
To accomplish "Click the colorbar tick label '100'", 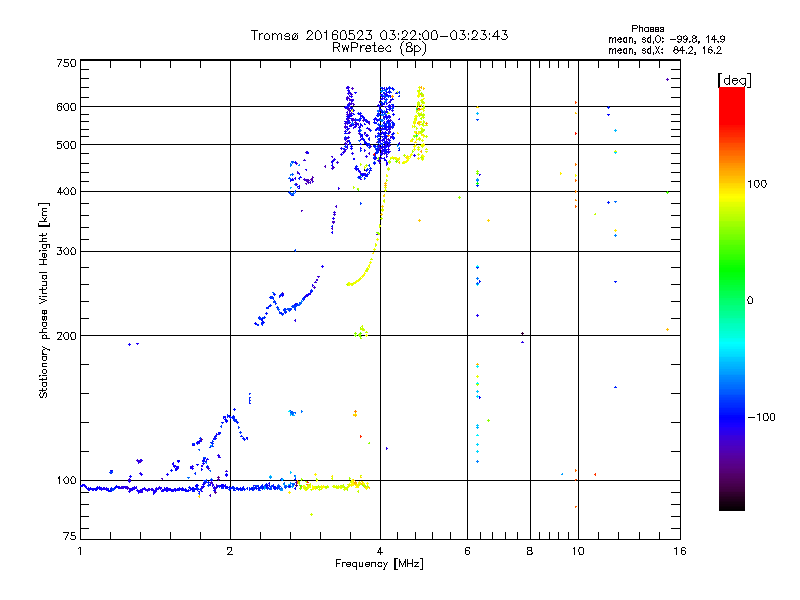I will point(757,184).
